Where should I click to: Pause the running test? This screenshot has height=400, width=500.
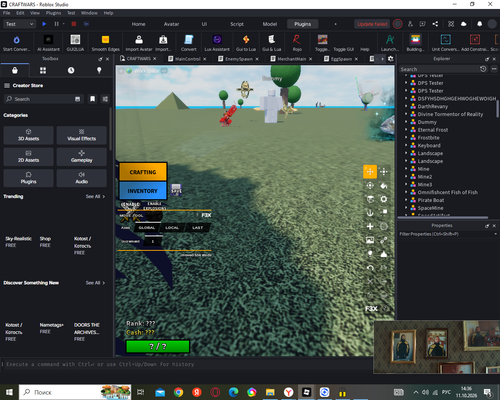point(56,24)
